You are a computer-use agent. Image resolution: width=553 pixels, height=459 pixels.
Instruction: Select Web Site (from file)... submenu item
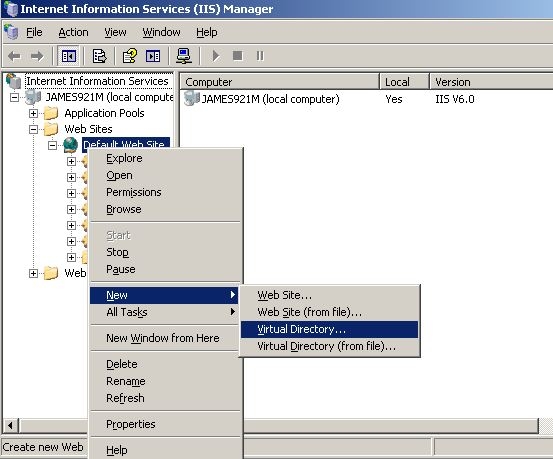(x=329, y=312)
